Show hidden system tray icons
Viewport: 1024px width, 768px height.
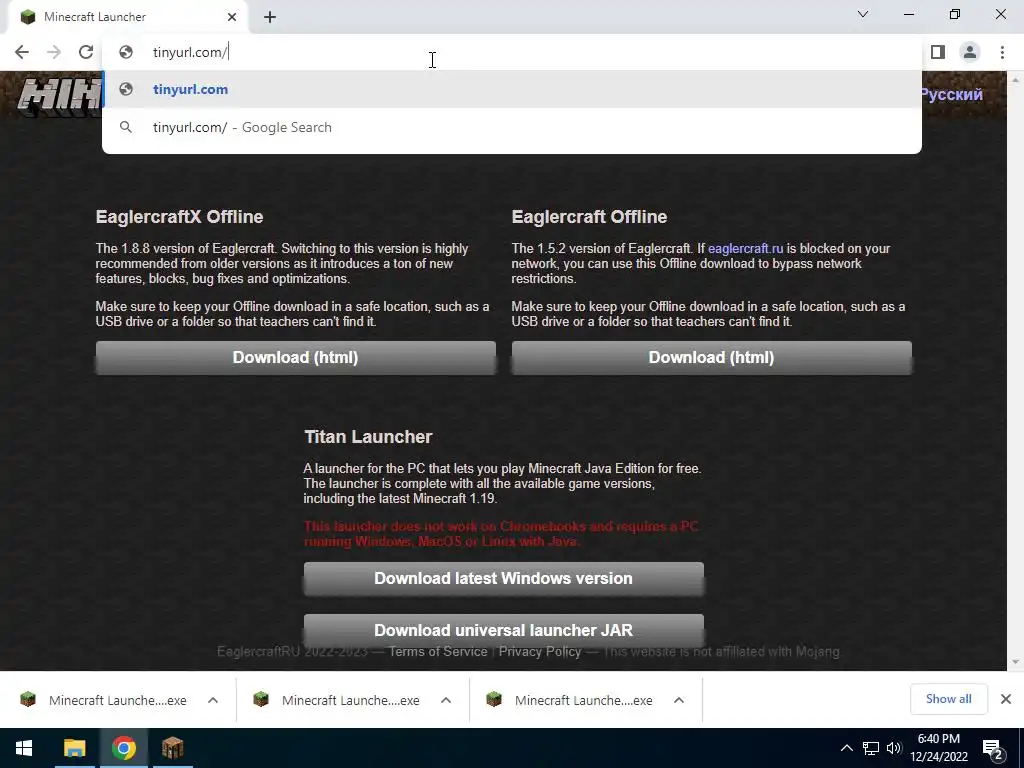click(846, 748)
